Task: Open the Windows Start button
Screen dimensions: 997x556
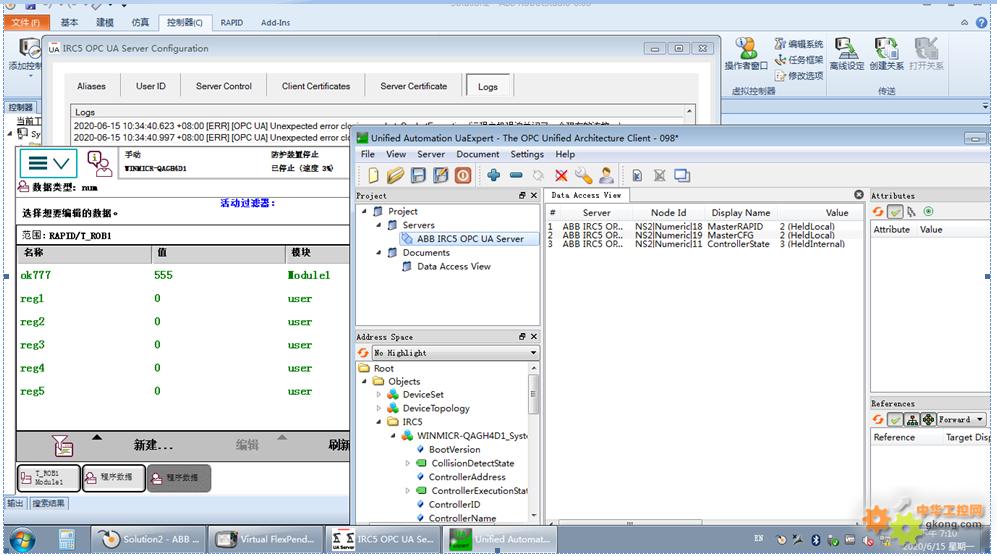Action: (x=22, y=539)
